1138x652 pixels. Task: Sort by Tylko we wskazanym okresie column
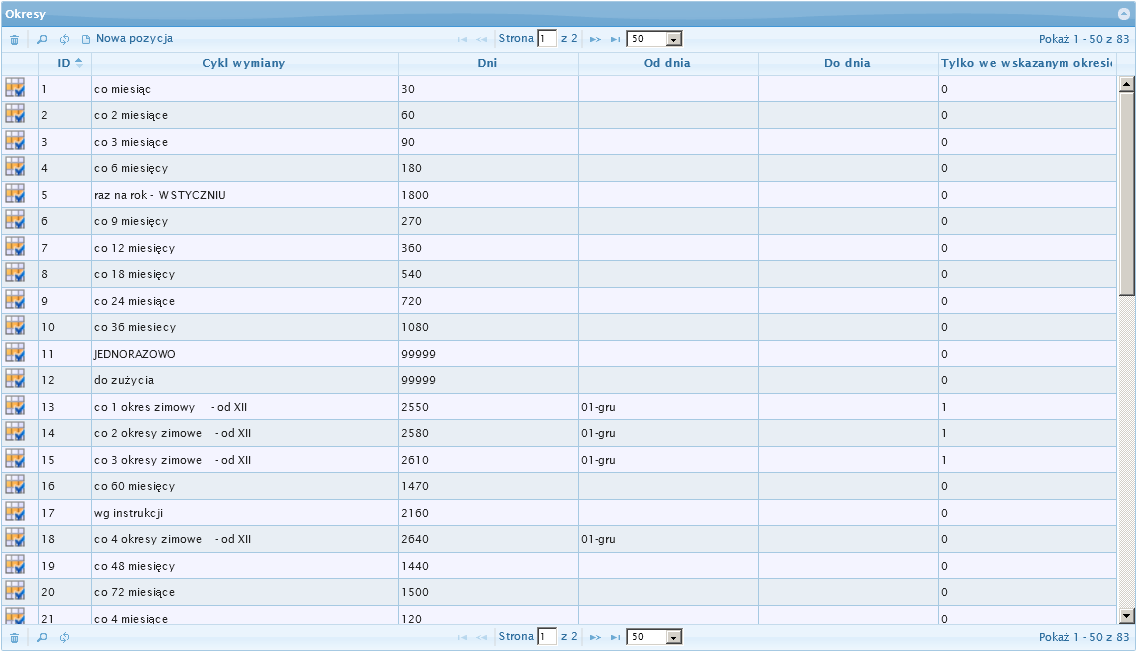tap(1026, 63)
